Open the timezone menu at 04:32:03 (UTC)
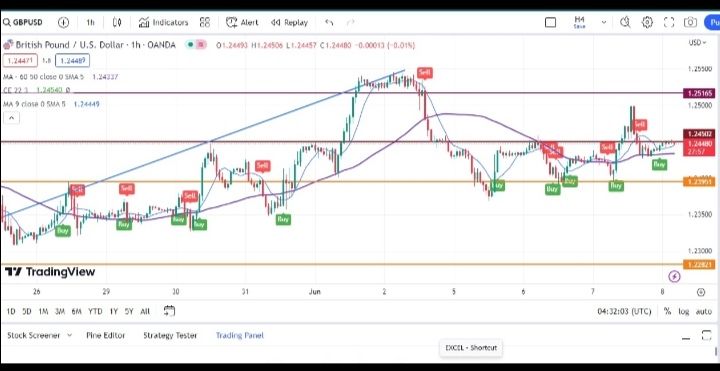Viewport: 720px width, 371px height. [x=624, y=311]
